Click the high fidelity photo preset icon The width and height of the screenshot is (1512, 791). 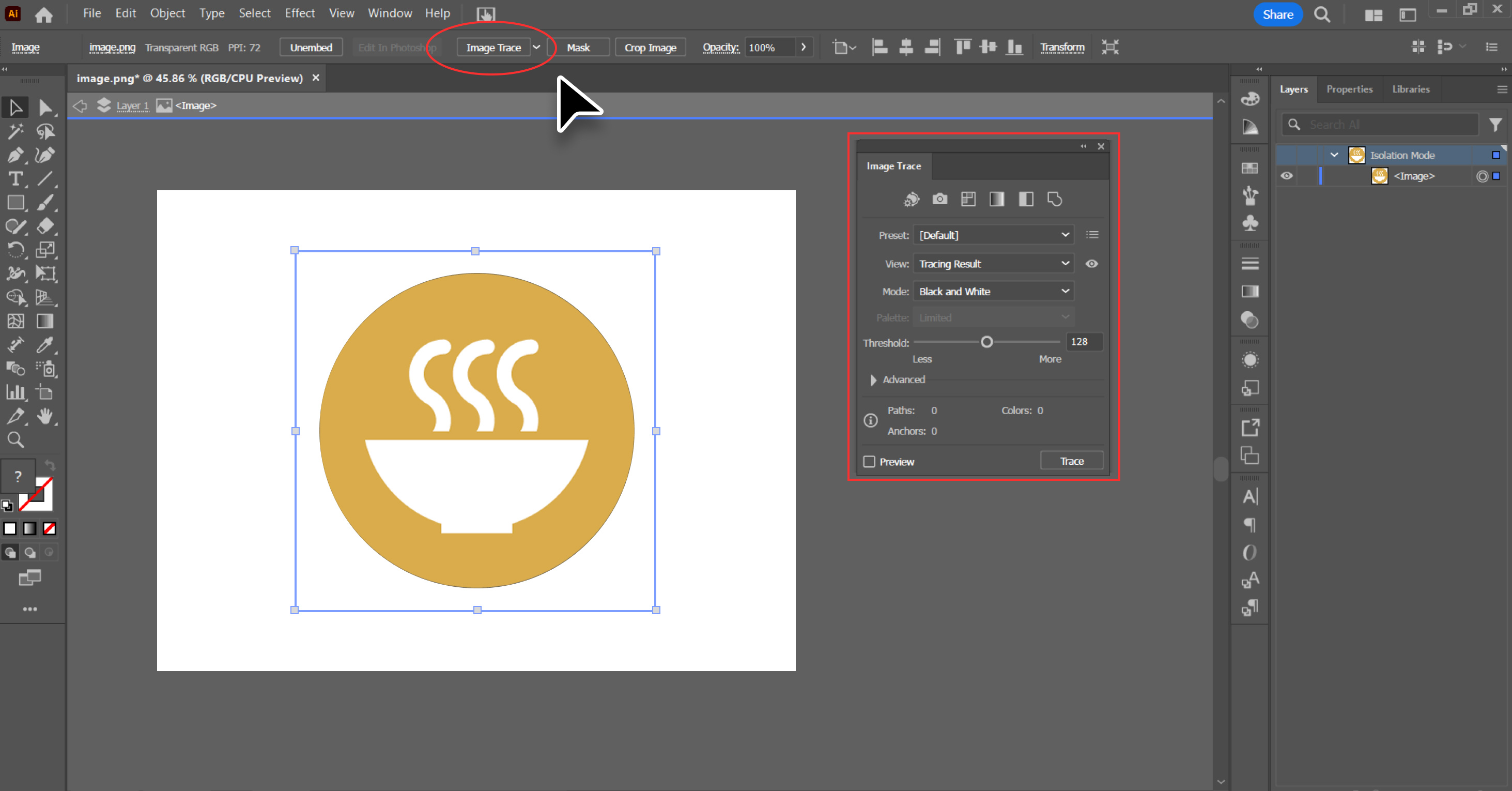pos(939,199)
